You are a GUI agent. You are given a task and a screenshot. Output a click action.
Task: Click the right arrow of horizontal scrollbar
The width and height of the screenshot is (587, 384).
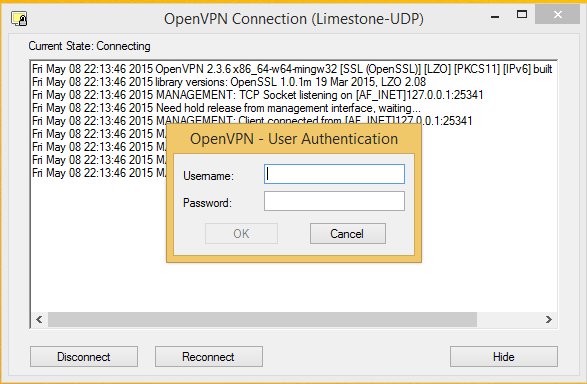point(549,319)
